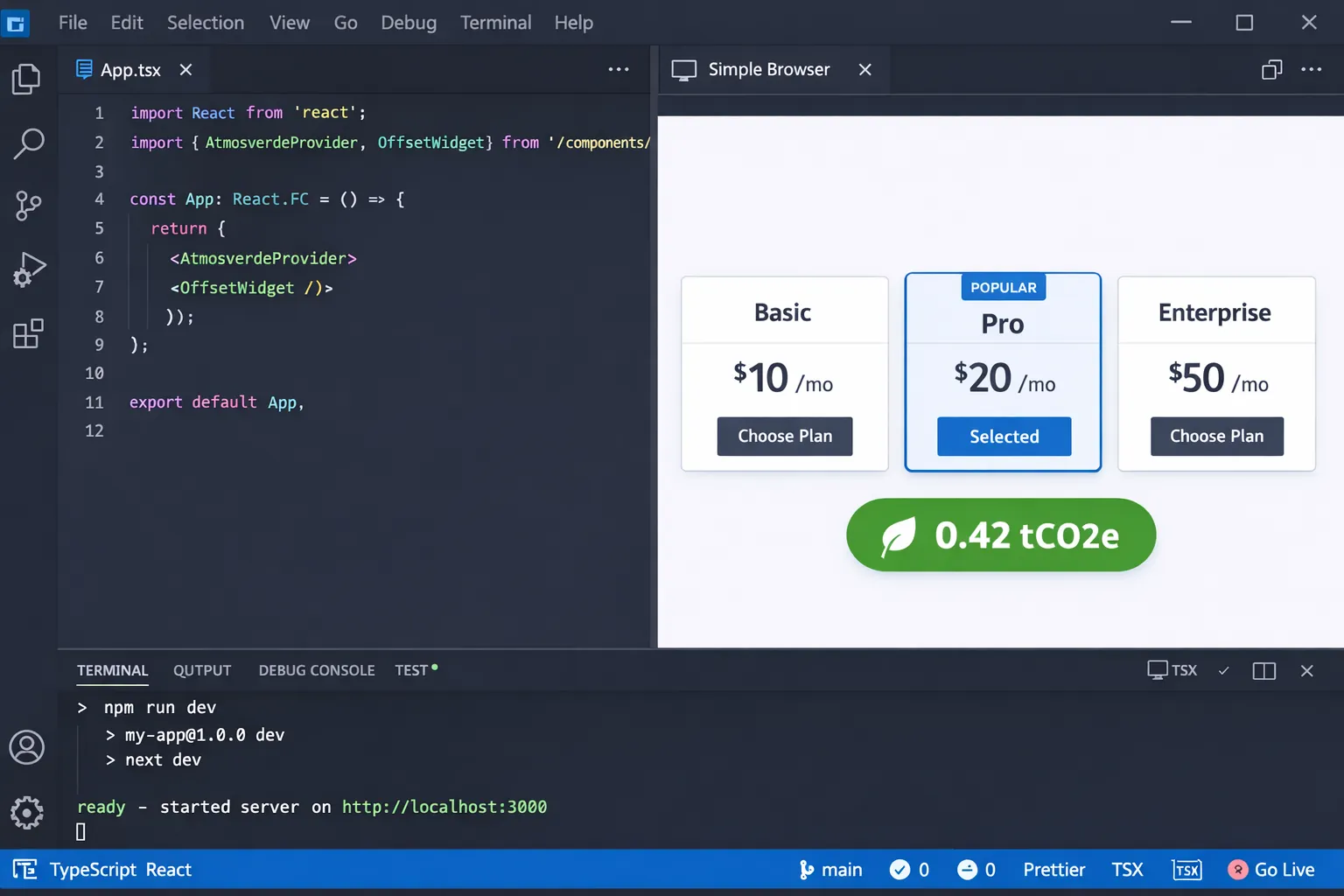Click the Enterprise plan heading
Viewport: 1344px width, 896px height.
pyautogui.click(x=1214, y=312)
